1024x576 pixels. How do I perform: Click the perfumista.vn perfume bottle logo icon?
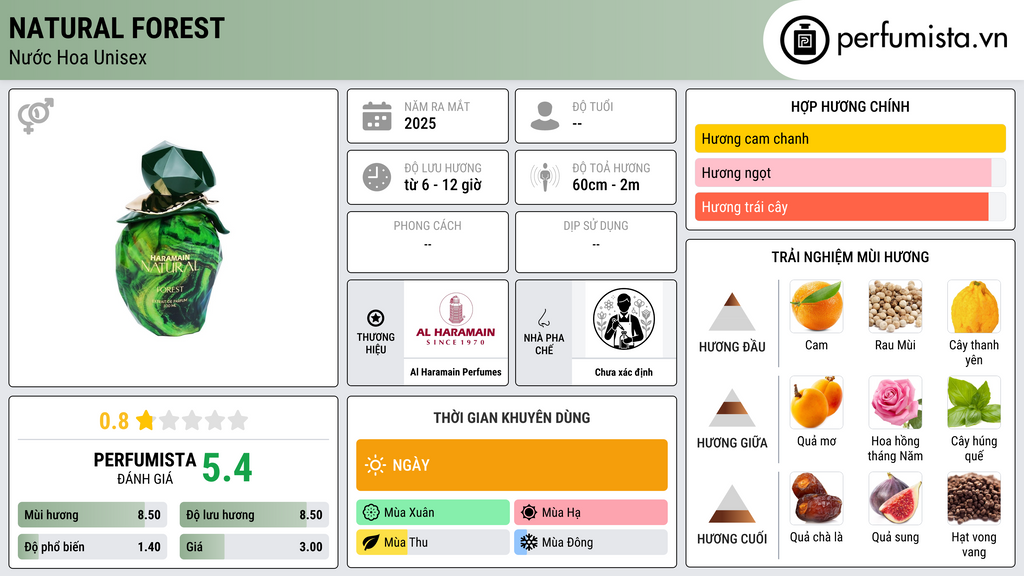point(804,40)
